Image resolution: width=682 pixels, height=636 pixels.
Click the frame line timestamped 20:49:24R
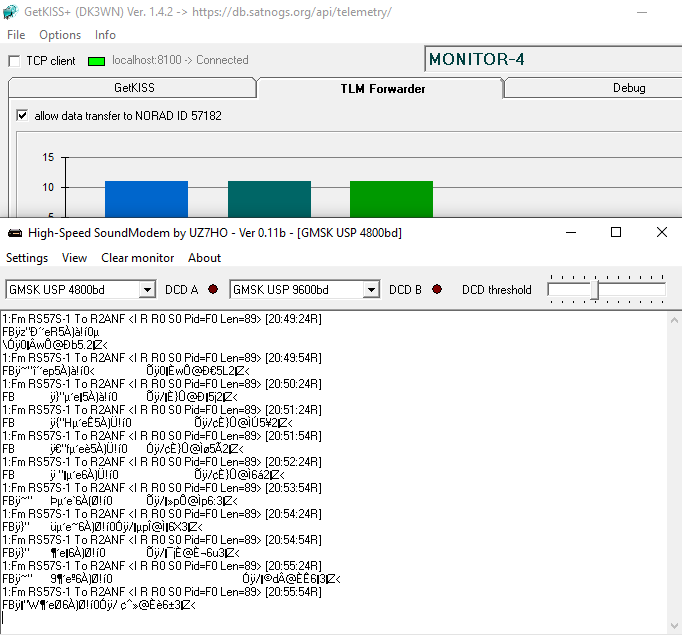click(162, 319)
